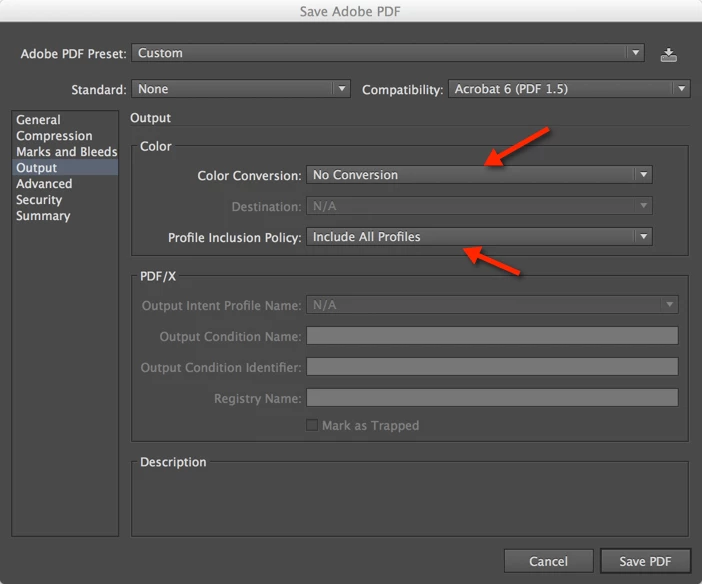This screenshot has height=584, width=702.
Task: Select the Security category
Action: [65, 200]
